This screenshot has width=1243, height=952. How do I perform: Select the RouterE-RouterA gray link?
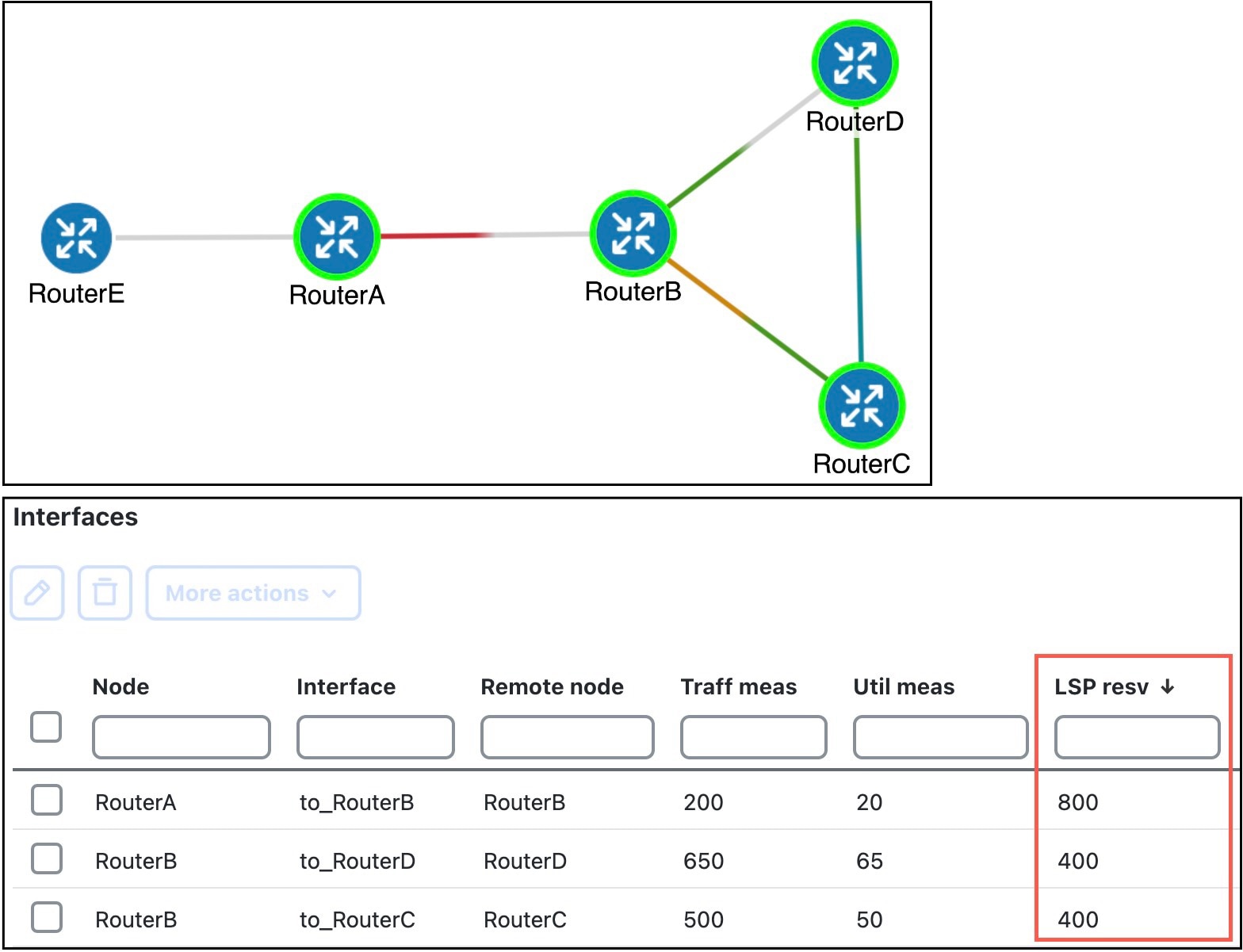204,237
